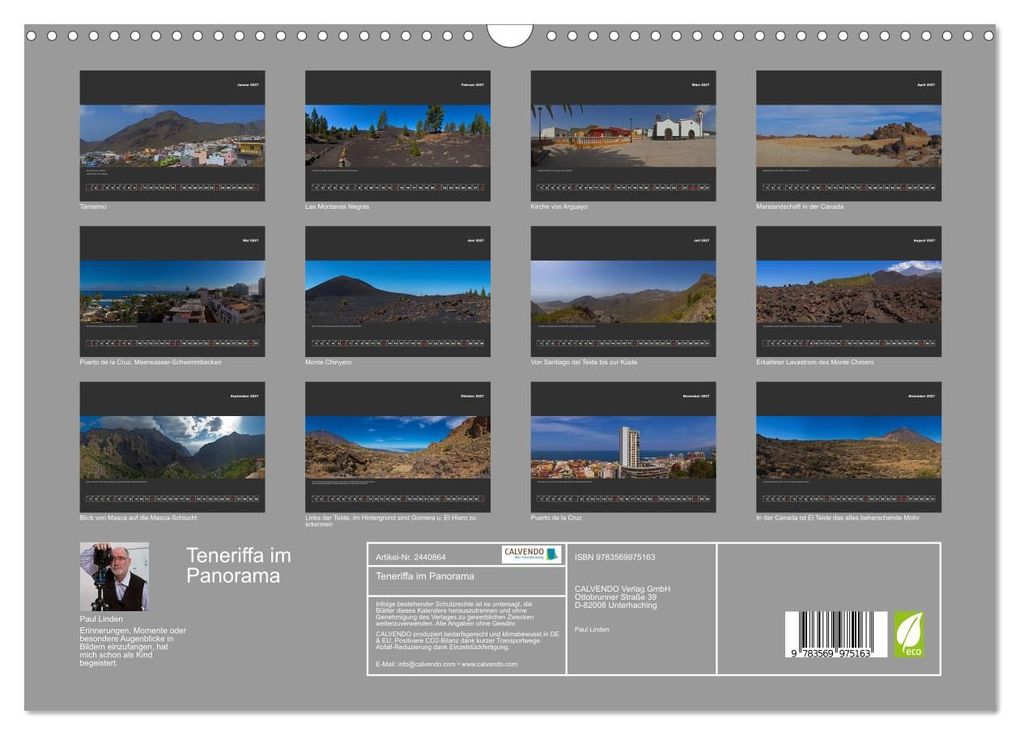Click the 'Tamaimo' caption
This screenshot has width=1020, height=735.
click(x=93, y=206)
